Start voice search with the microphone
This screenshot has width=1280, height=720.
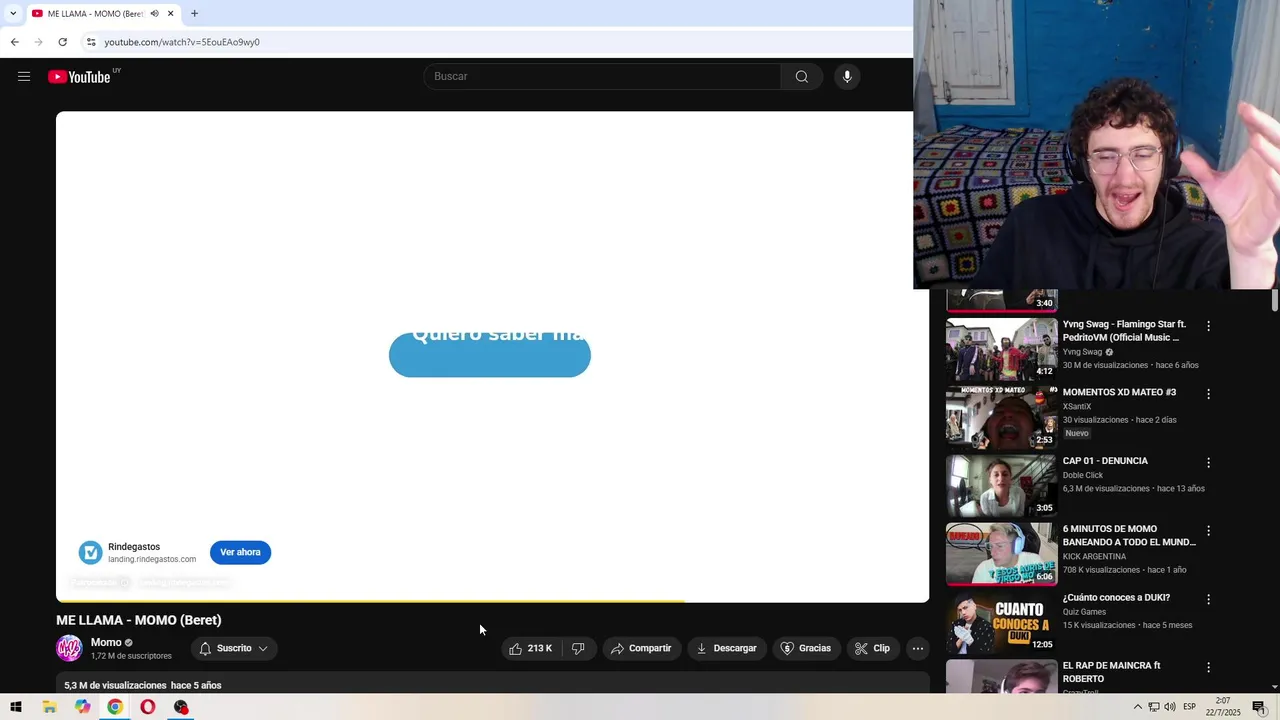click(847, 77)
